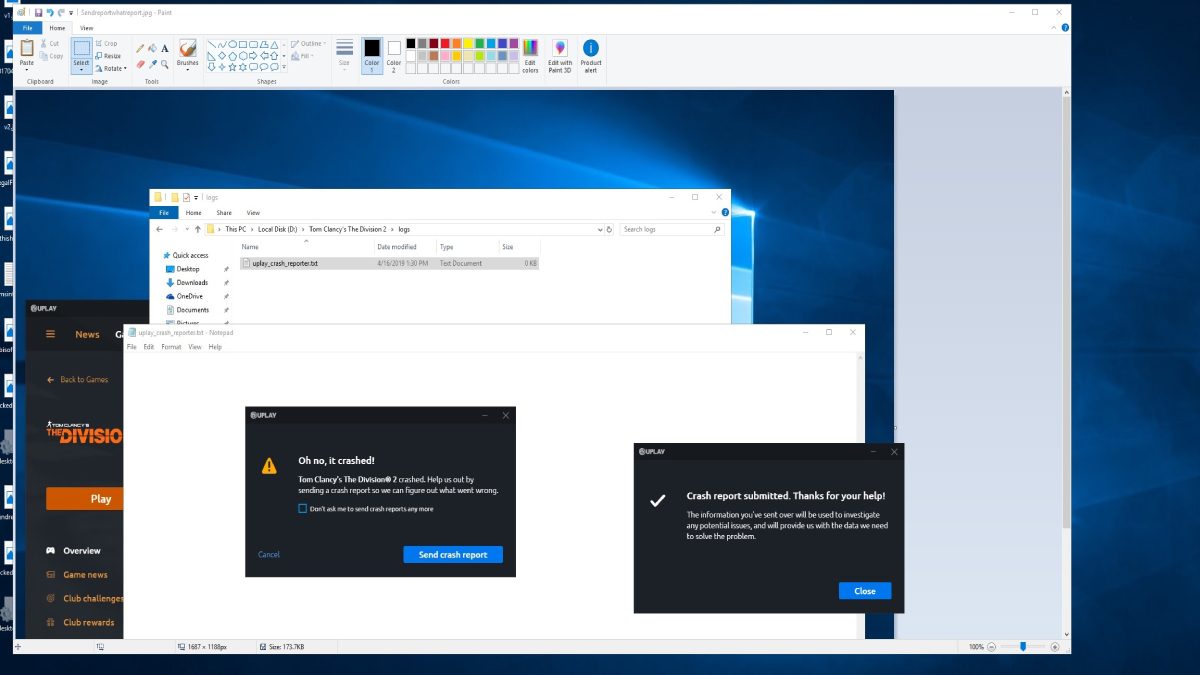Image resolution: width=1200 pixels, height=675 pixels.
Task: Open Edit colors dialog
Action: [530, 56]
